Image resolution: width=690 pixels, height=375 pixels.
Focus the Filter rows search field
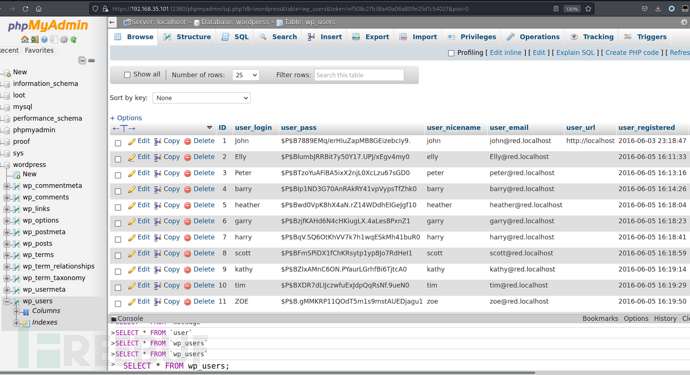point(359,75)
